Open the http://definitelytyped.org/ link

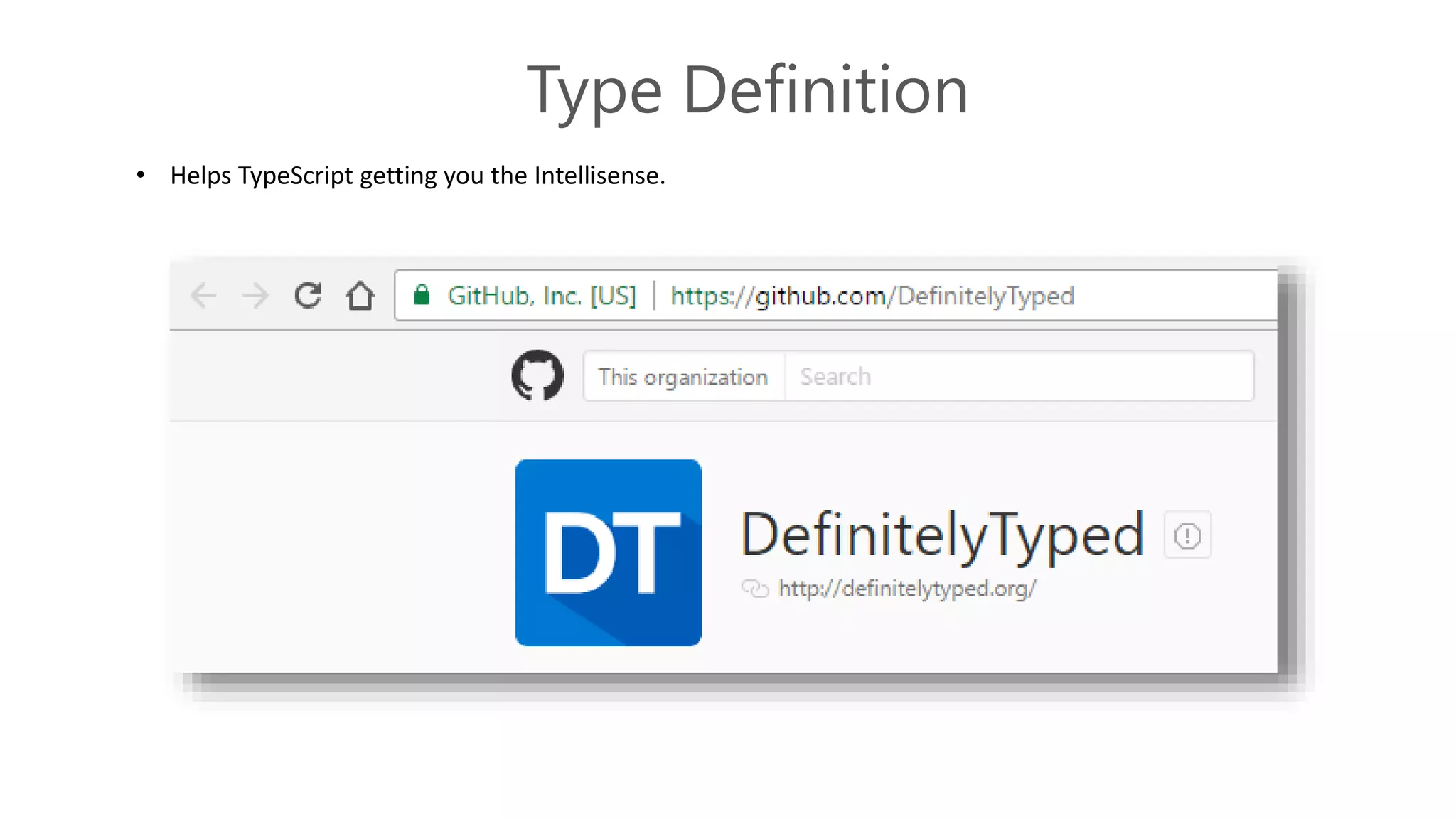pos(907,589)
